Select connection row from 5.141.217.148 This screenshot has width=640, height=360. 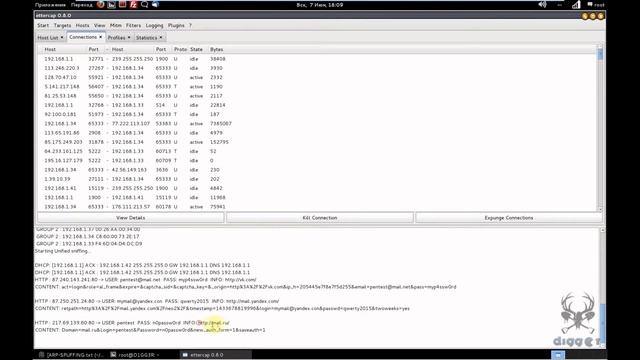(x=317, y=87)
